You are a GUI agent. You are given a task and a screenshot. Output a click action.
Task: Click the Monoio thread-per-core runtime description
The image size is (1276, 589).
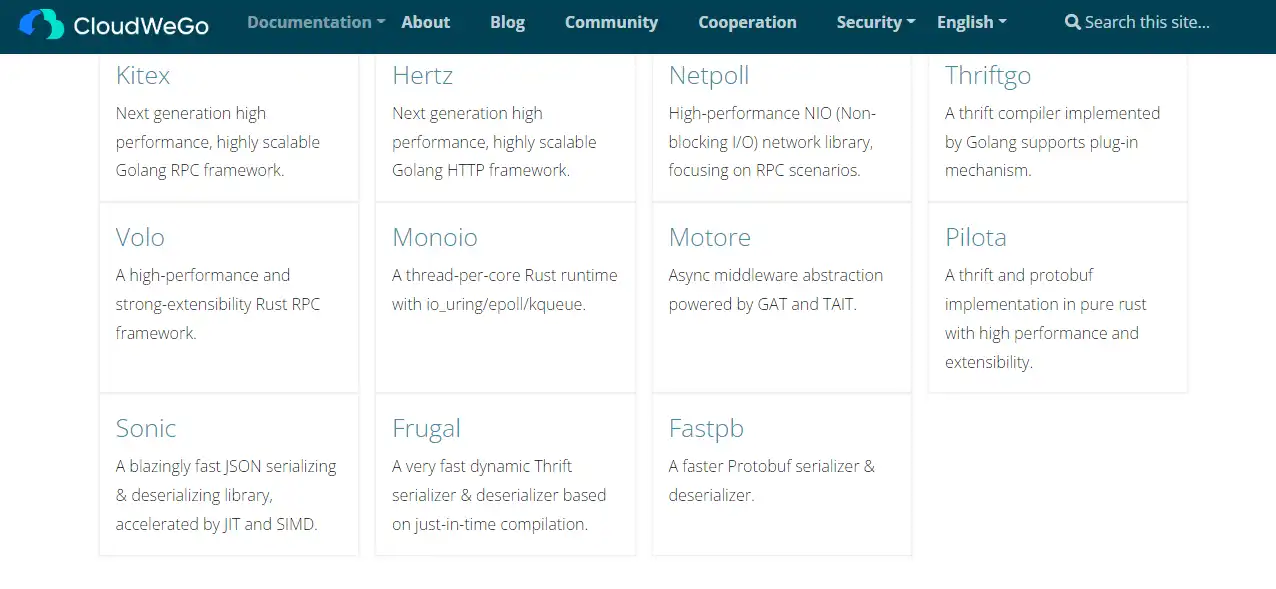pos(505,290)
